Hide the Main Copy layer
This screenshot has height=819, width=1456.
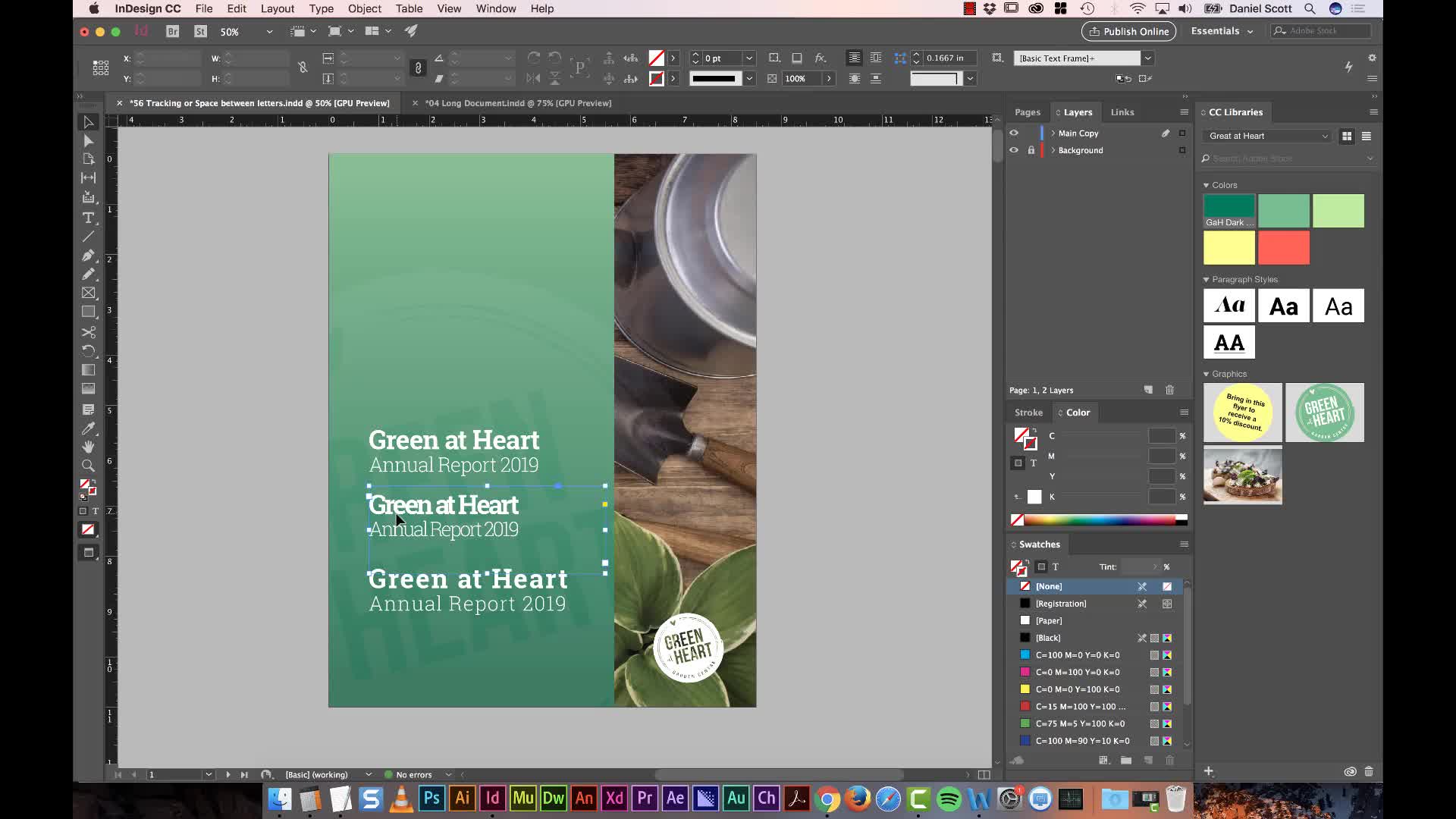pyautogui.click(x=1014, y=133)
